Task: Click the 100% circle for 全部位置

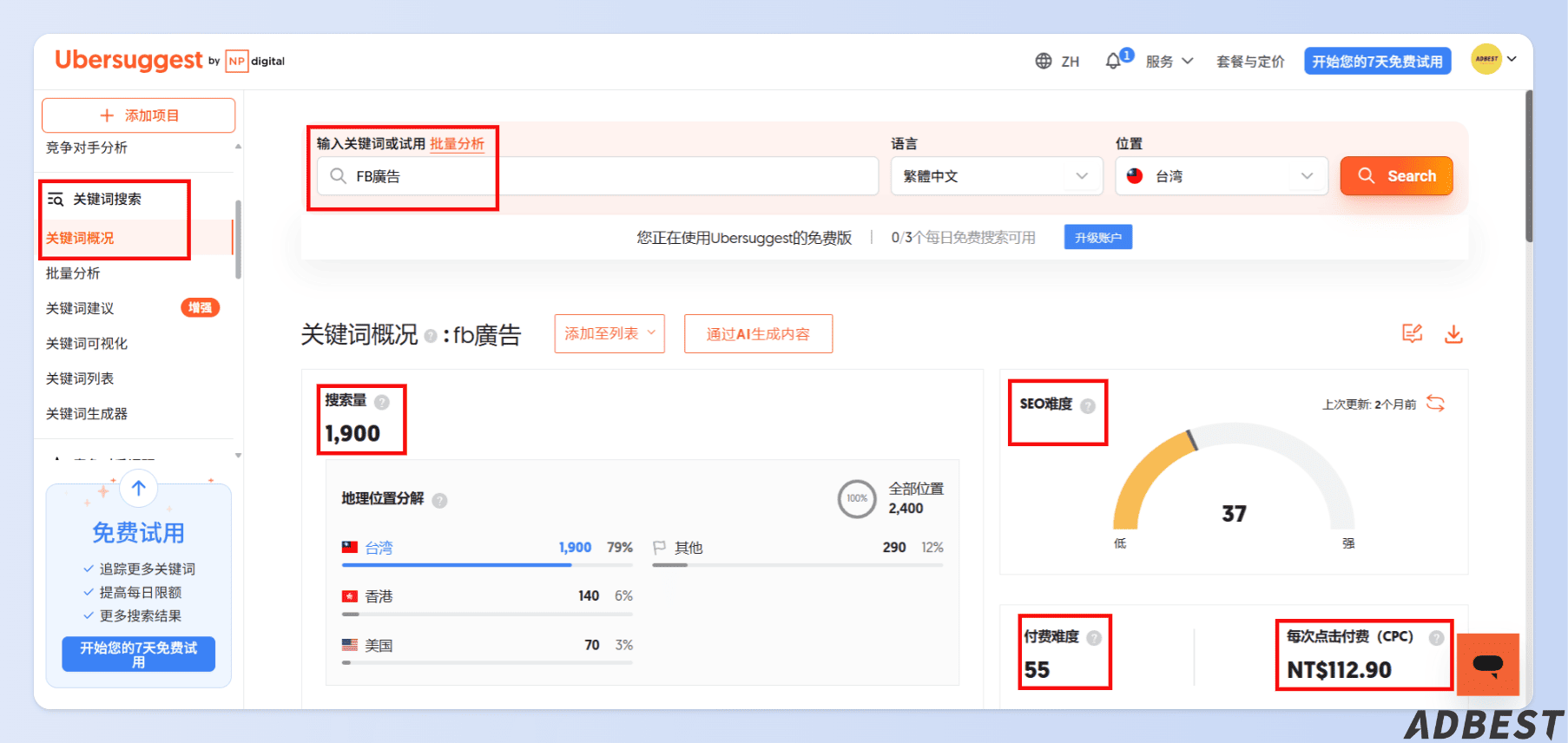Action: 857,499
